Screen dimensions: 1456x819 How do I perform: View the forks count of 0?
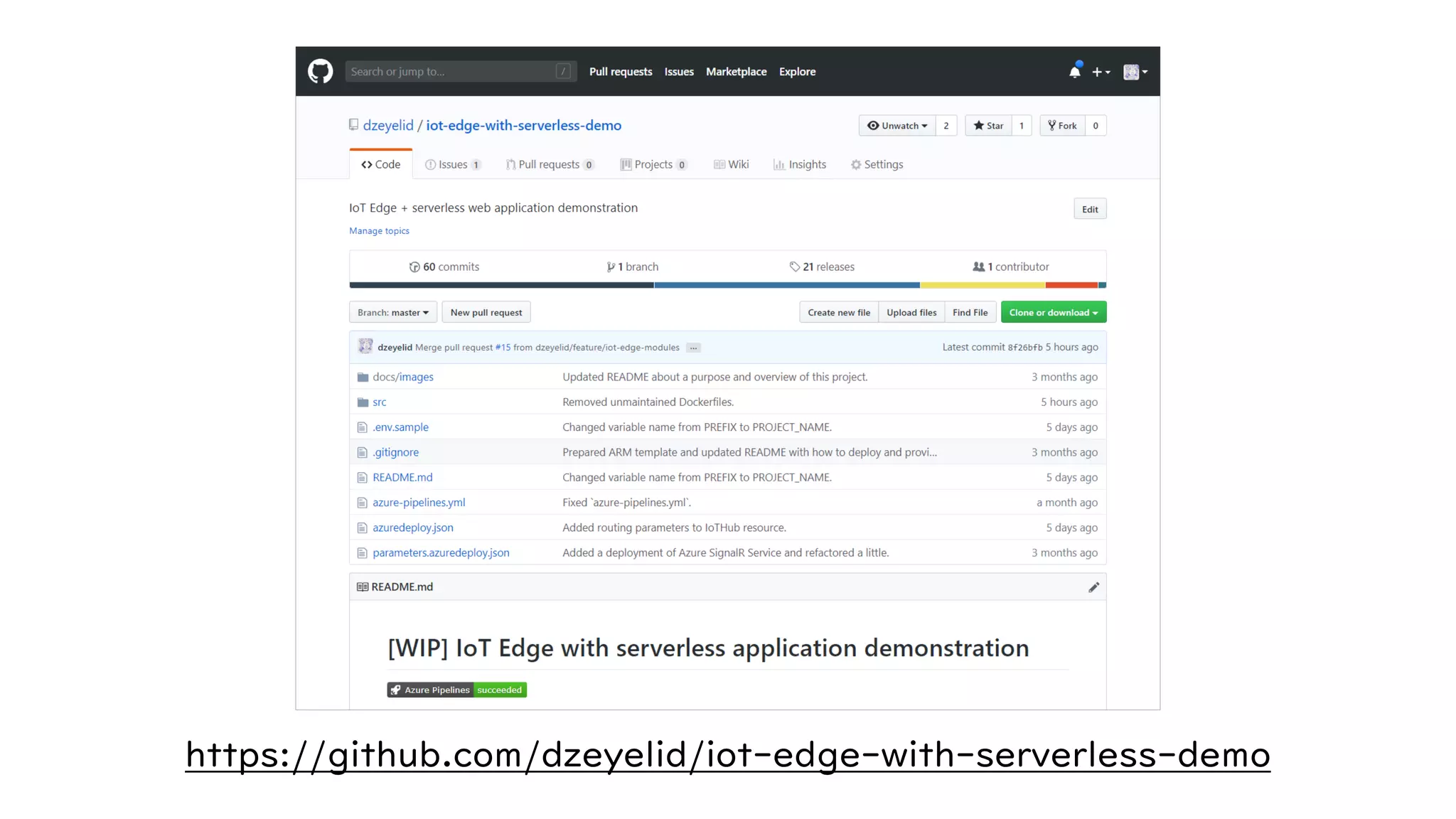[x=1096, y=126]
